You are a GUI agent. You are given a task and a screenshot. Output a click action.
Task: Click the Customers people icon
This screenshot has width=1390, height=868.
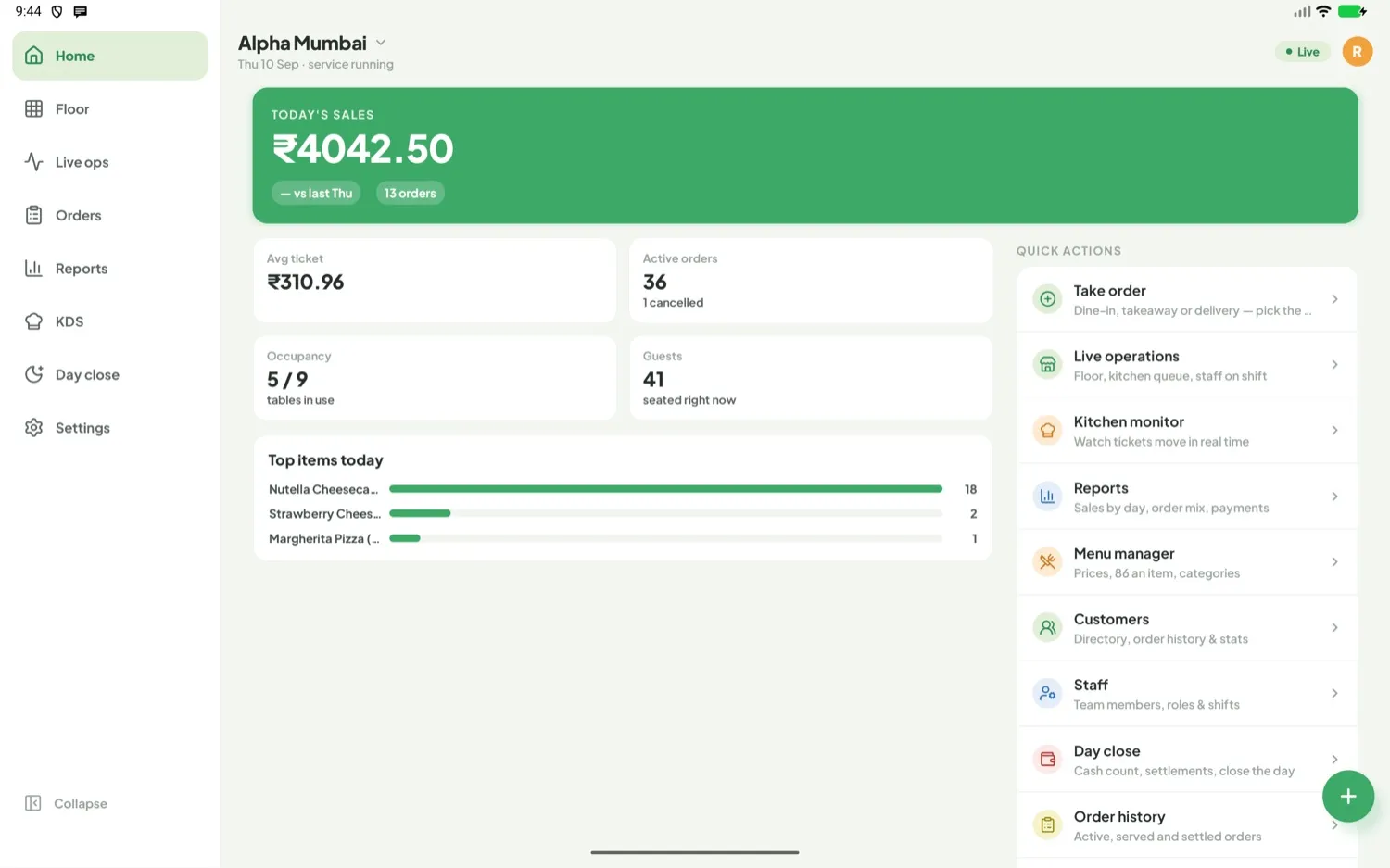1047,628
